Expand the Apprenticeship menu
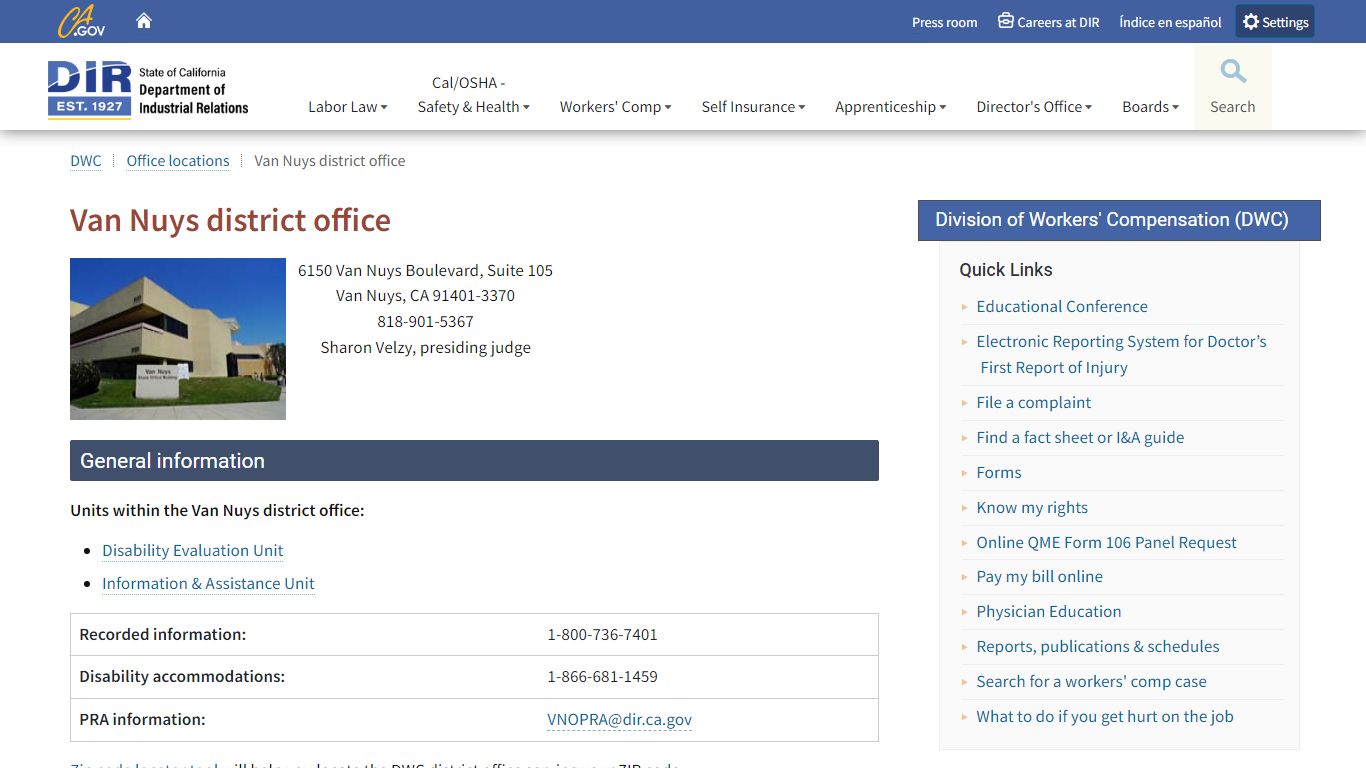The height and width of the screenshot is (768, 1366). pos(890,107)
